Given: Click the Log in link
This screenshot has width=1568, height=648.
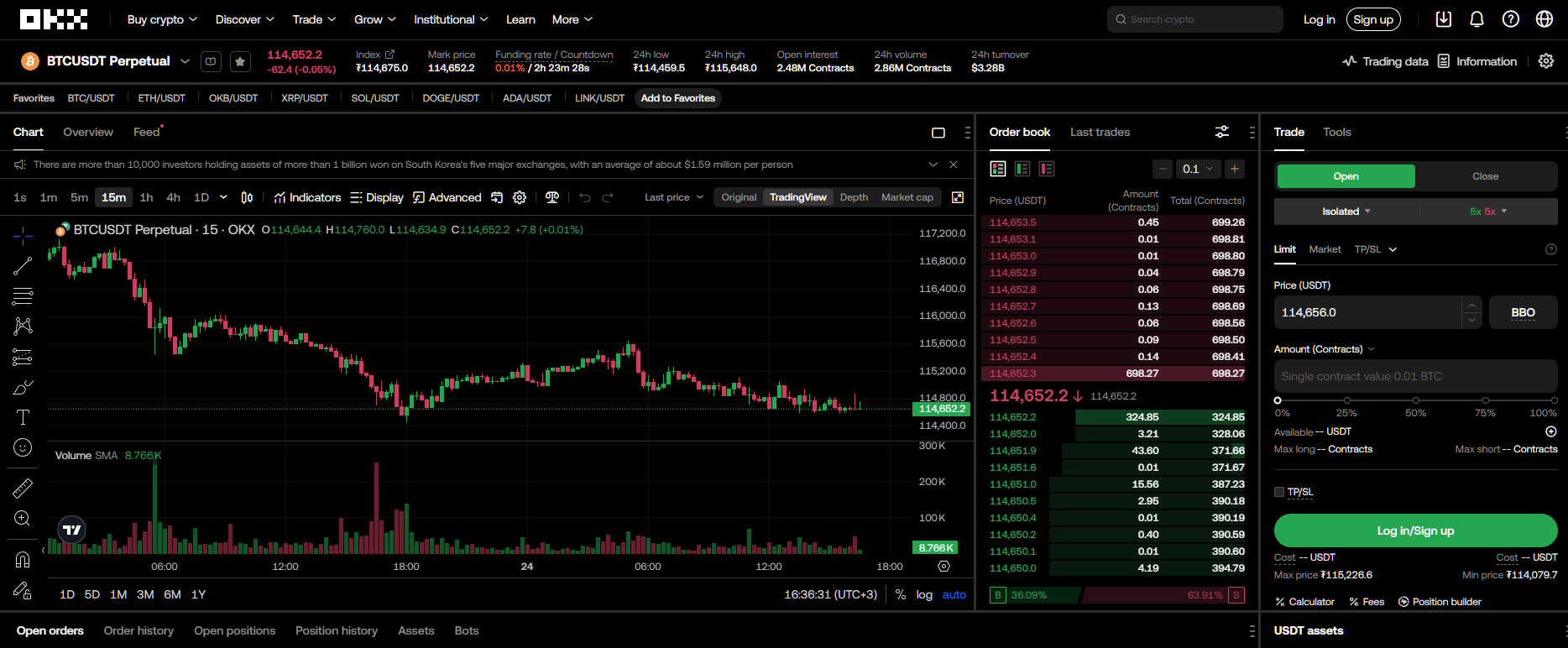Looking at the screenshot, I should [1319, 19].
